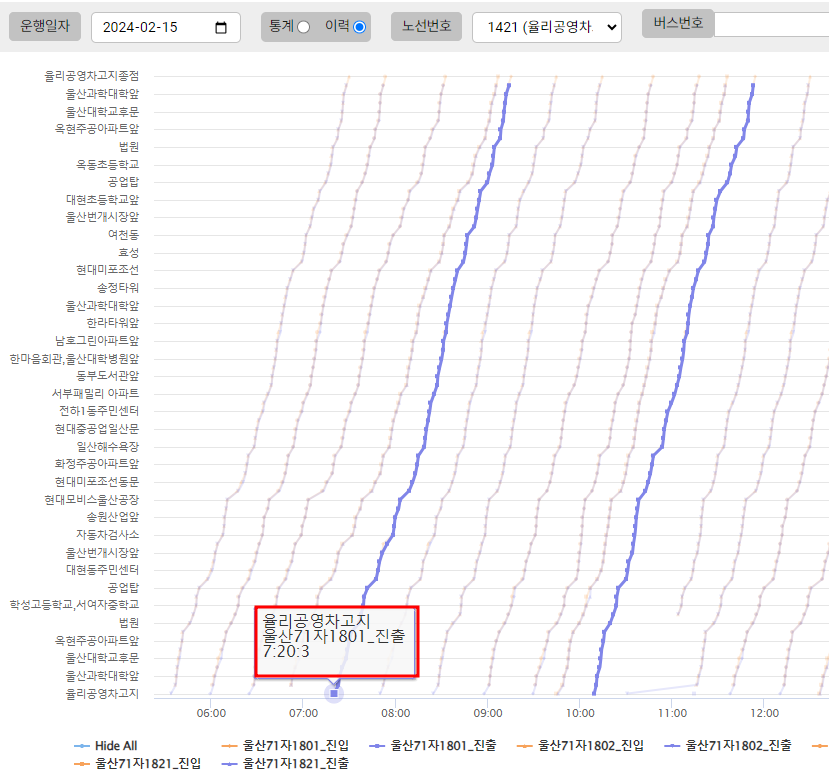Click the 버스번호 text input box
Viewport: 829px width, 770px height.
[770, 24]
